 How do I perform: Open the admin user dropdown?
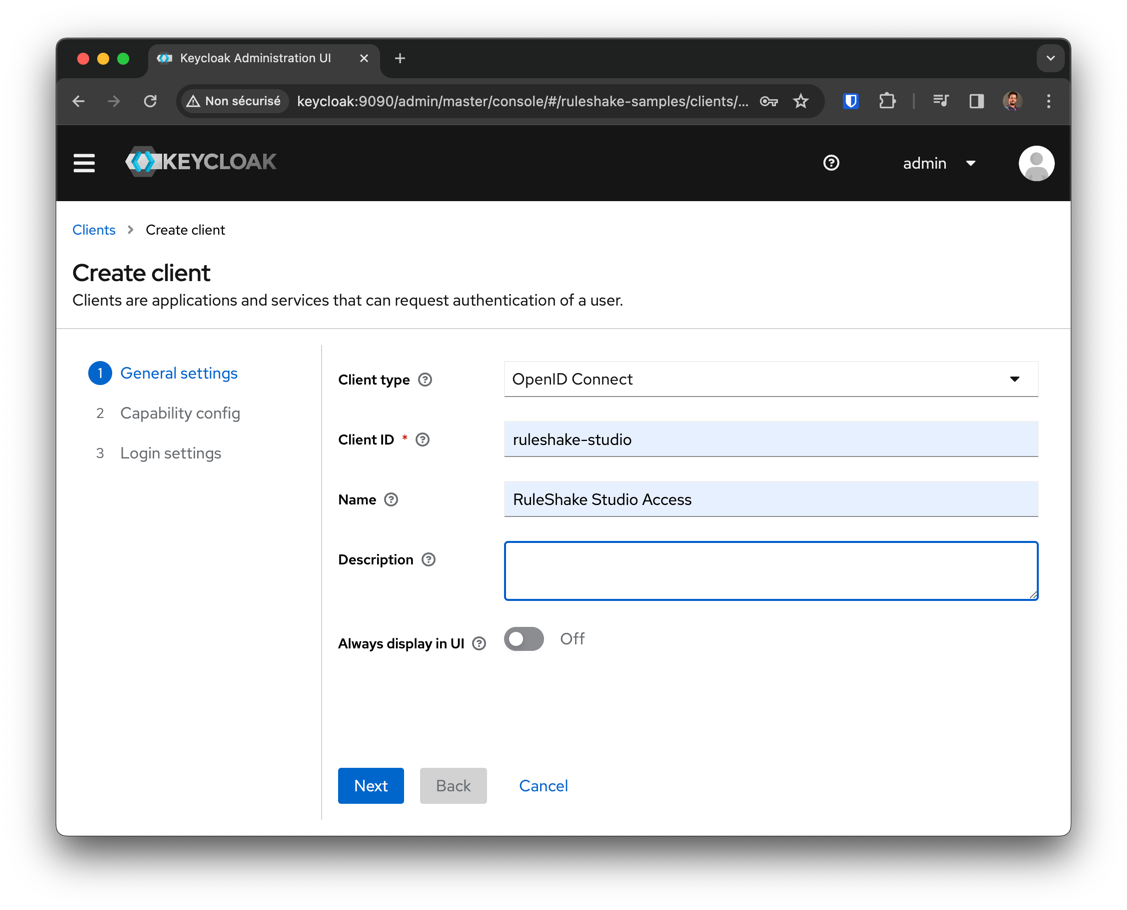(x=938, y=163)
